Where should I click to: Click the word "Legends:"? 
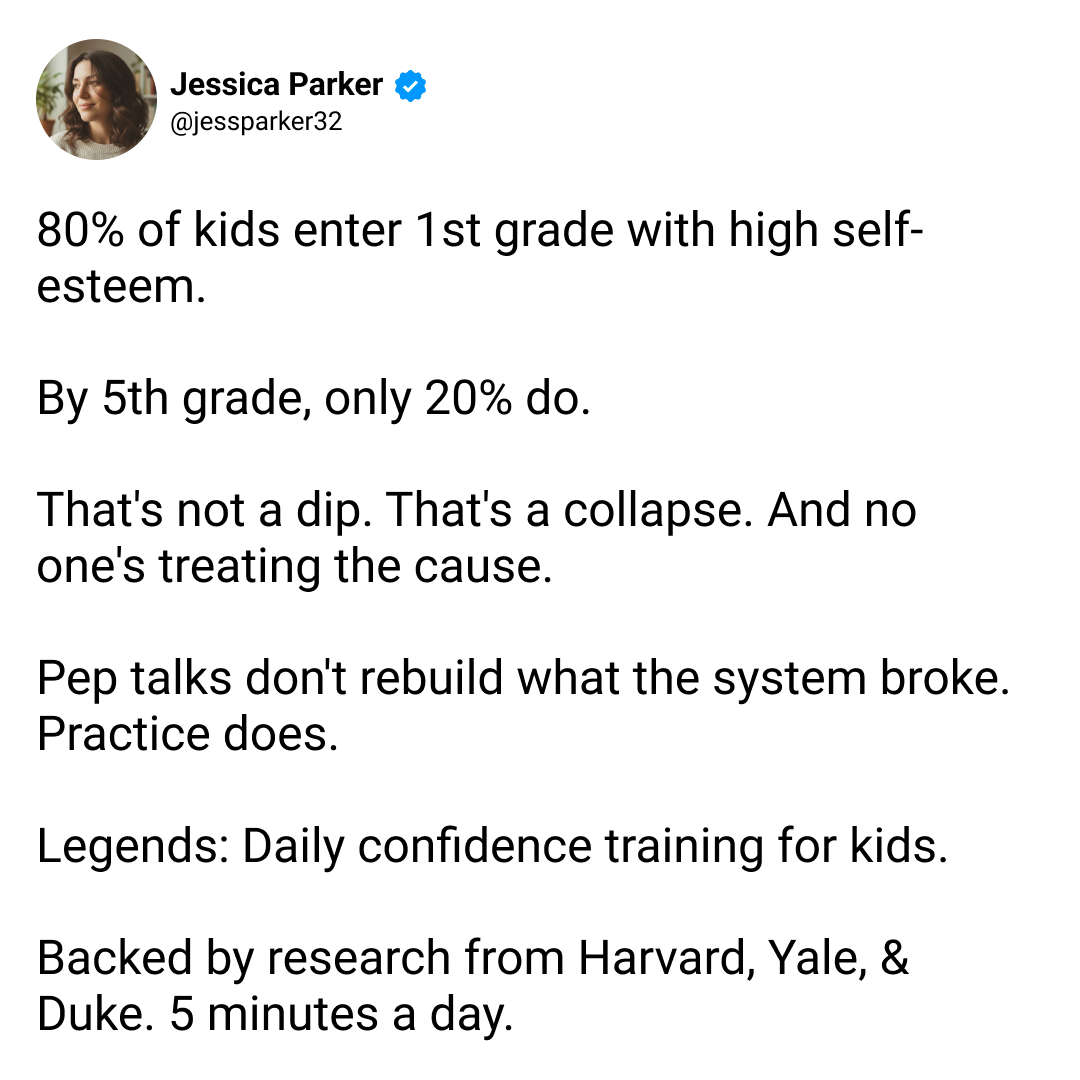(x=134, y=847)
